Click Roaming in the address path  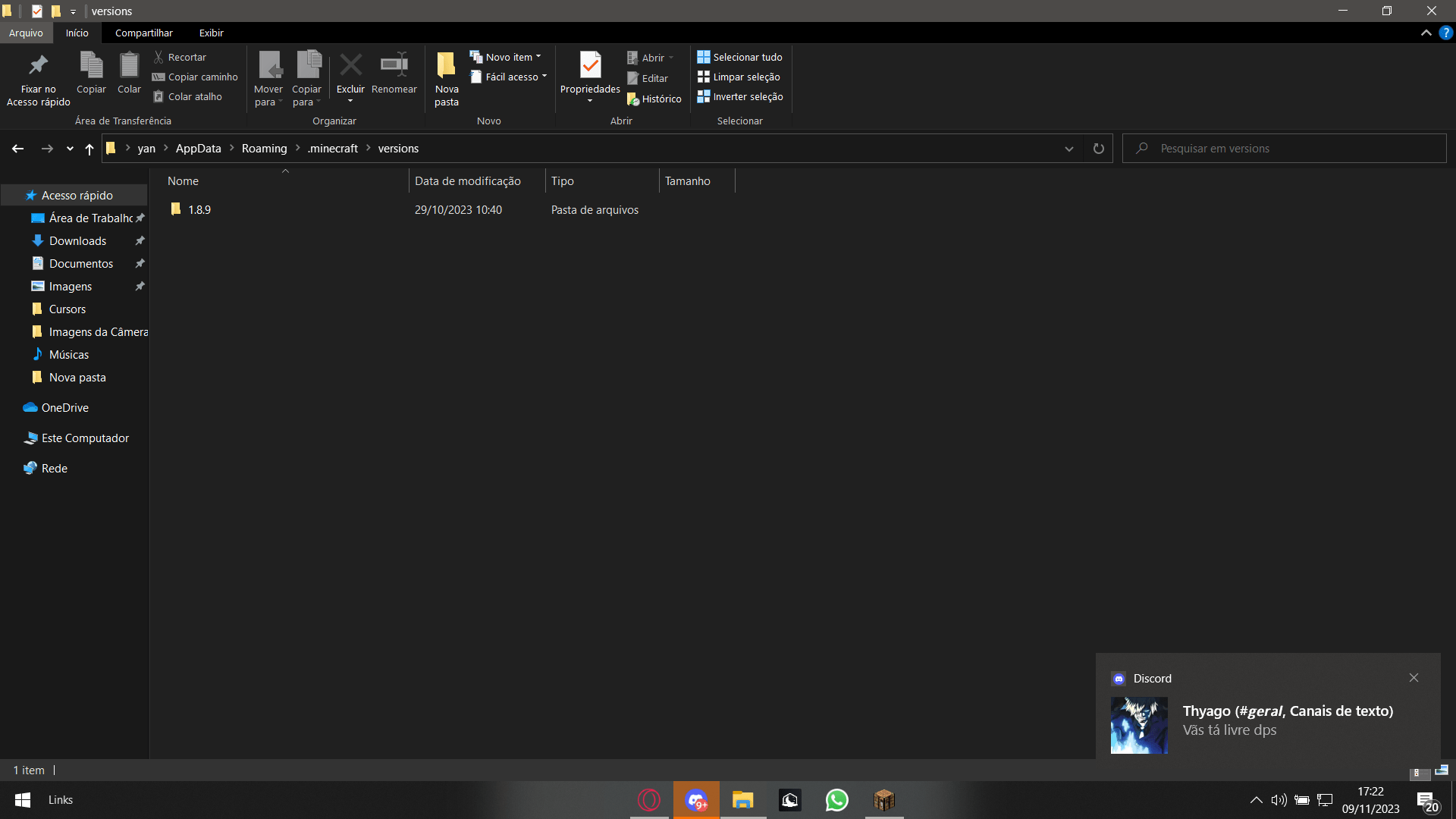click(x=264, y=149)
